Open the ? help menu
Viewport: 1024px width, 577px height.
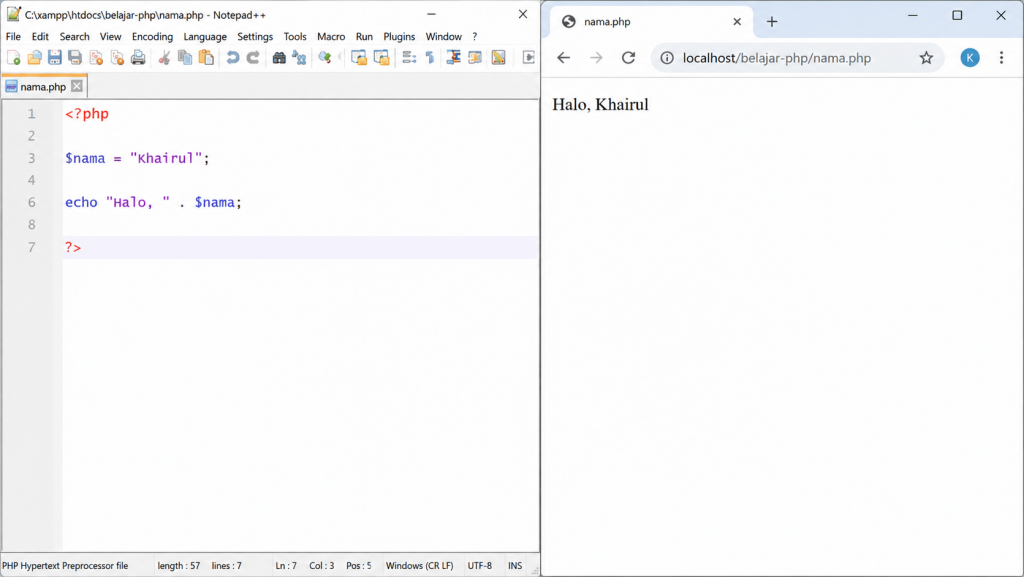[475, 37]
